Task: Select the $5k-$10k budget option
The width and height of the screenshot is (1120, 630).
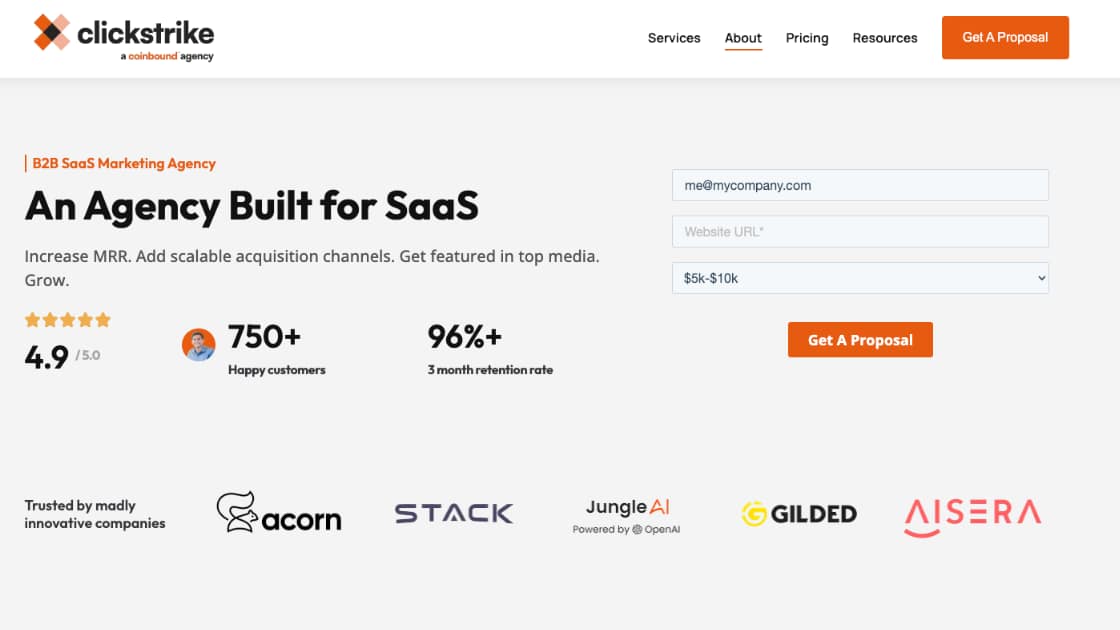Action: (860, 278)
